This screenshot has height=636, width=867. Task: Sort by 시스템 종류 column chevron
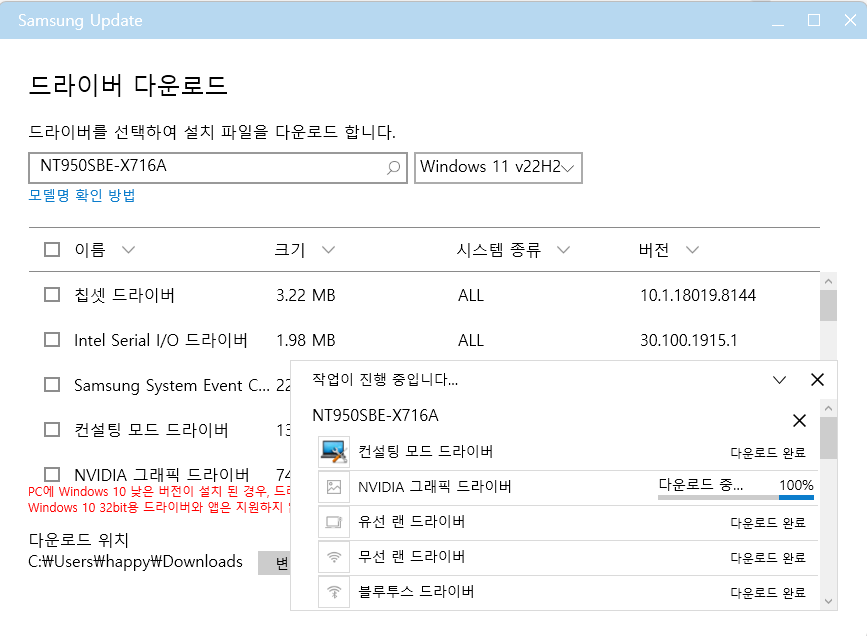point(563,250)
